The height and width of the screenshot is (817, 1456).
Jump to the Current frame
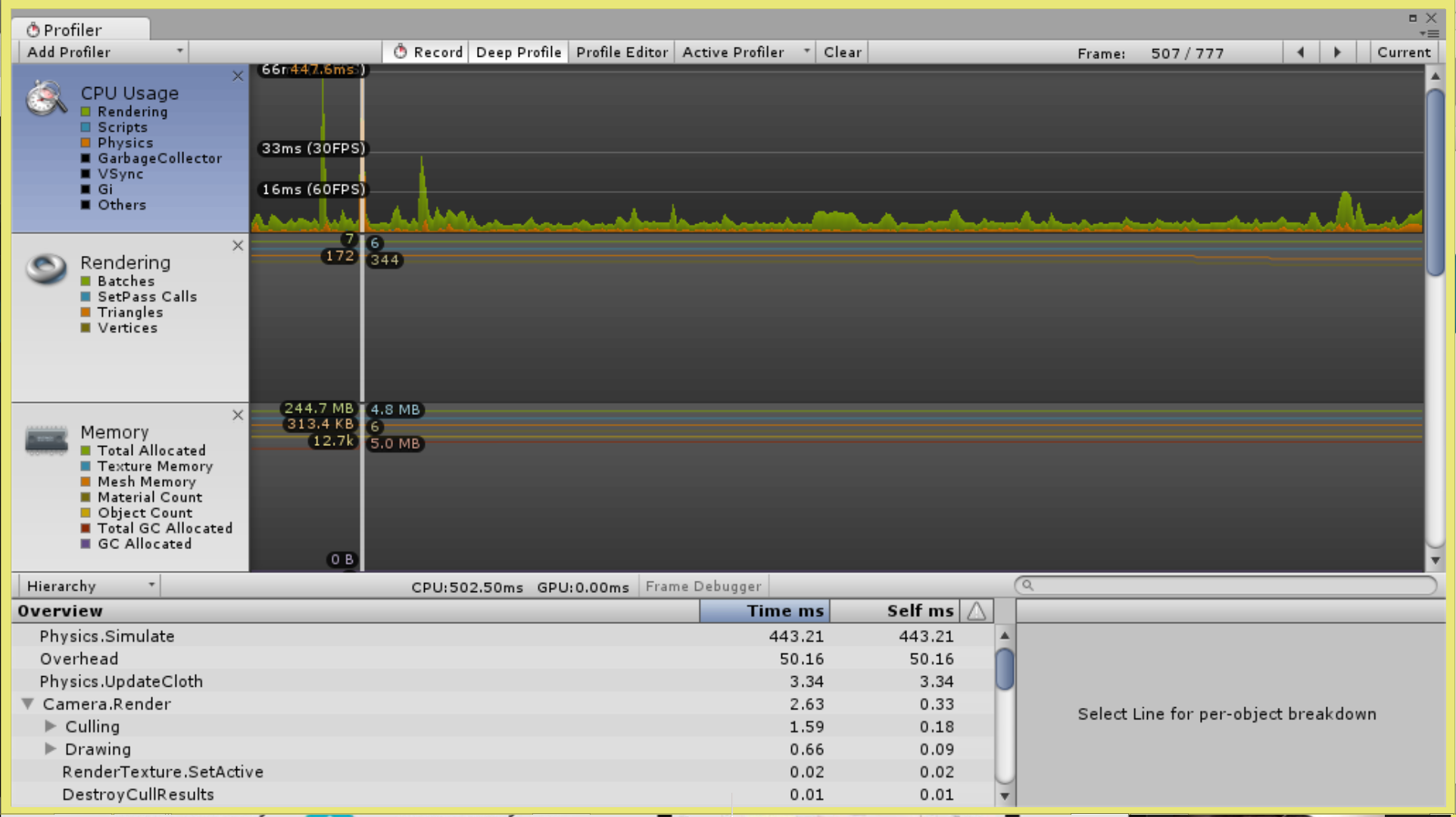[1404, 52]
